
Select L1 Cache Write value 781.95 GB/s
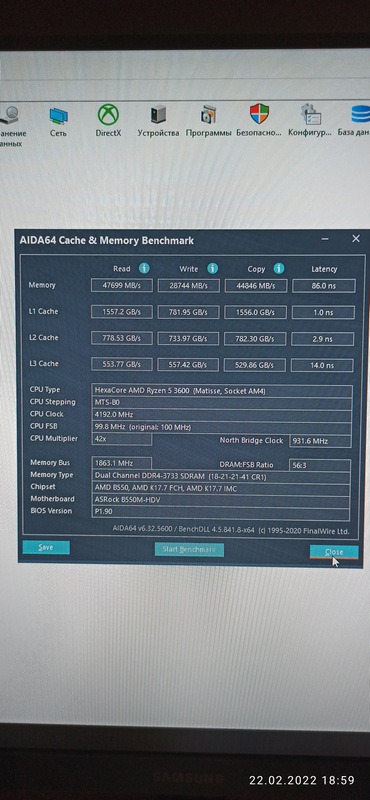pos(188,312)
